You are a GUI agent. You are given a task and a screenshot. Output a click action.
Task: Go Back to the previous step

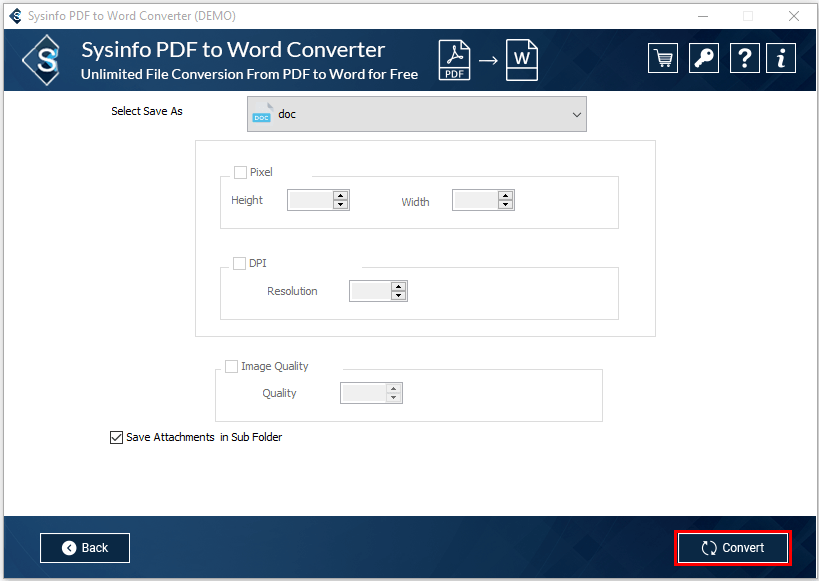[85, 548]
